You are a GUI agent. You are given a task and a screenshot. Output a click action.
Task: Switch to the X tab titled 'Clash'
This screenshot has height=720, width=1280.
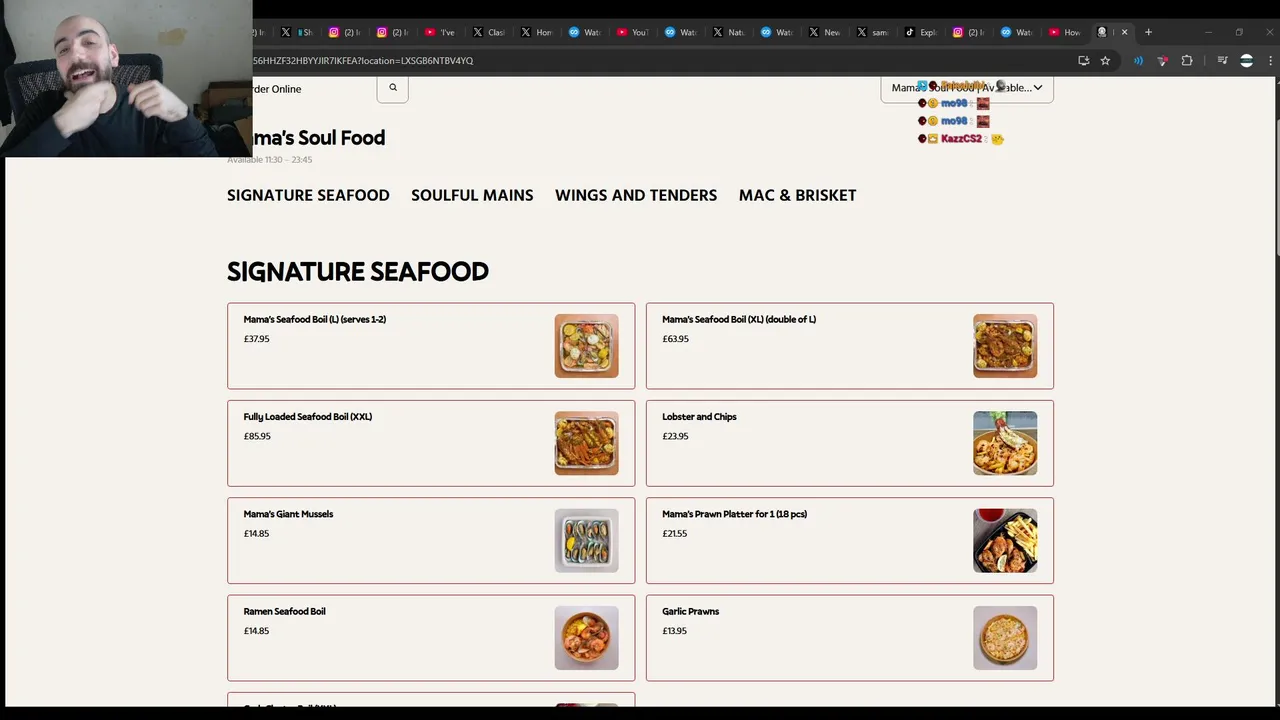tap(488, 32)
